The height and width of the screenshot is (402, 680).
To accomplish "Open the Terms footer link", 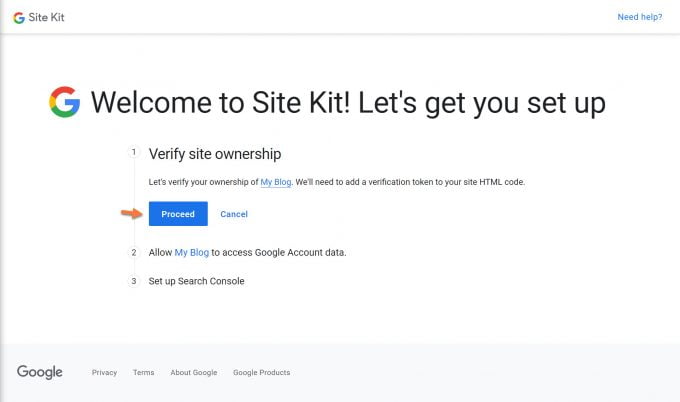I will click(x=143, y=373).
